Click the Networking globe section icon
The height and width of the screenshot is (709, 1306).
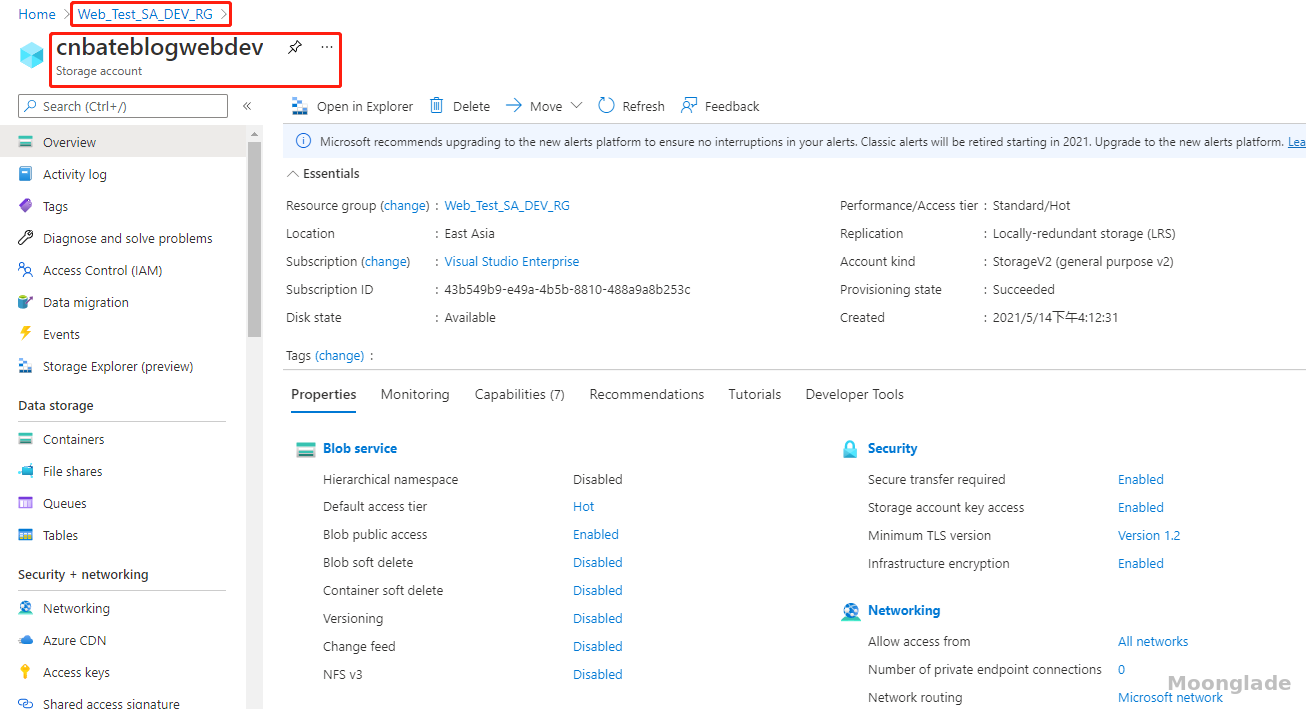tap(851, 611)
